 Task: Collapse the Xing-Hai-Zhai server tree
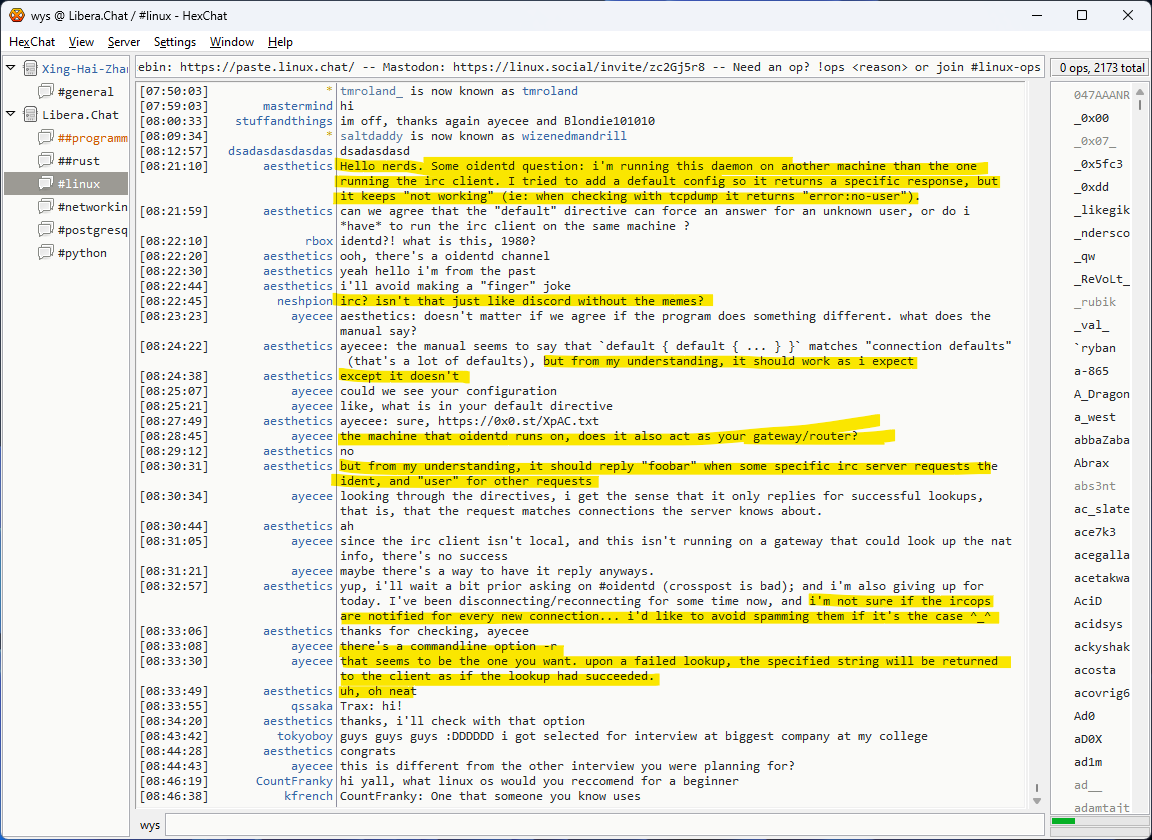coord(11,69)
